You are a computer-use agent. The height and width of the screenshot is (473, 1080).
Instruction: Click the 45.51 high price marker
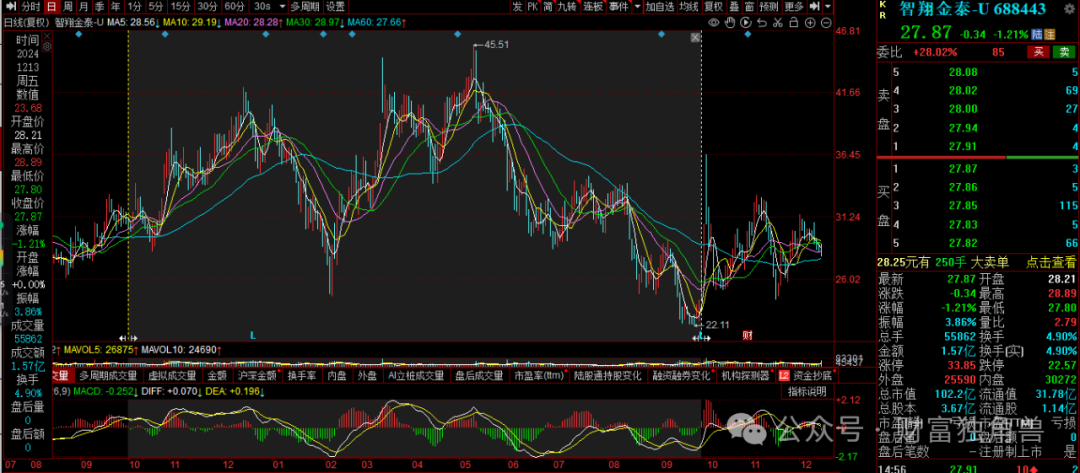(495, 45)
